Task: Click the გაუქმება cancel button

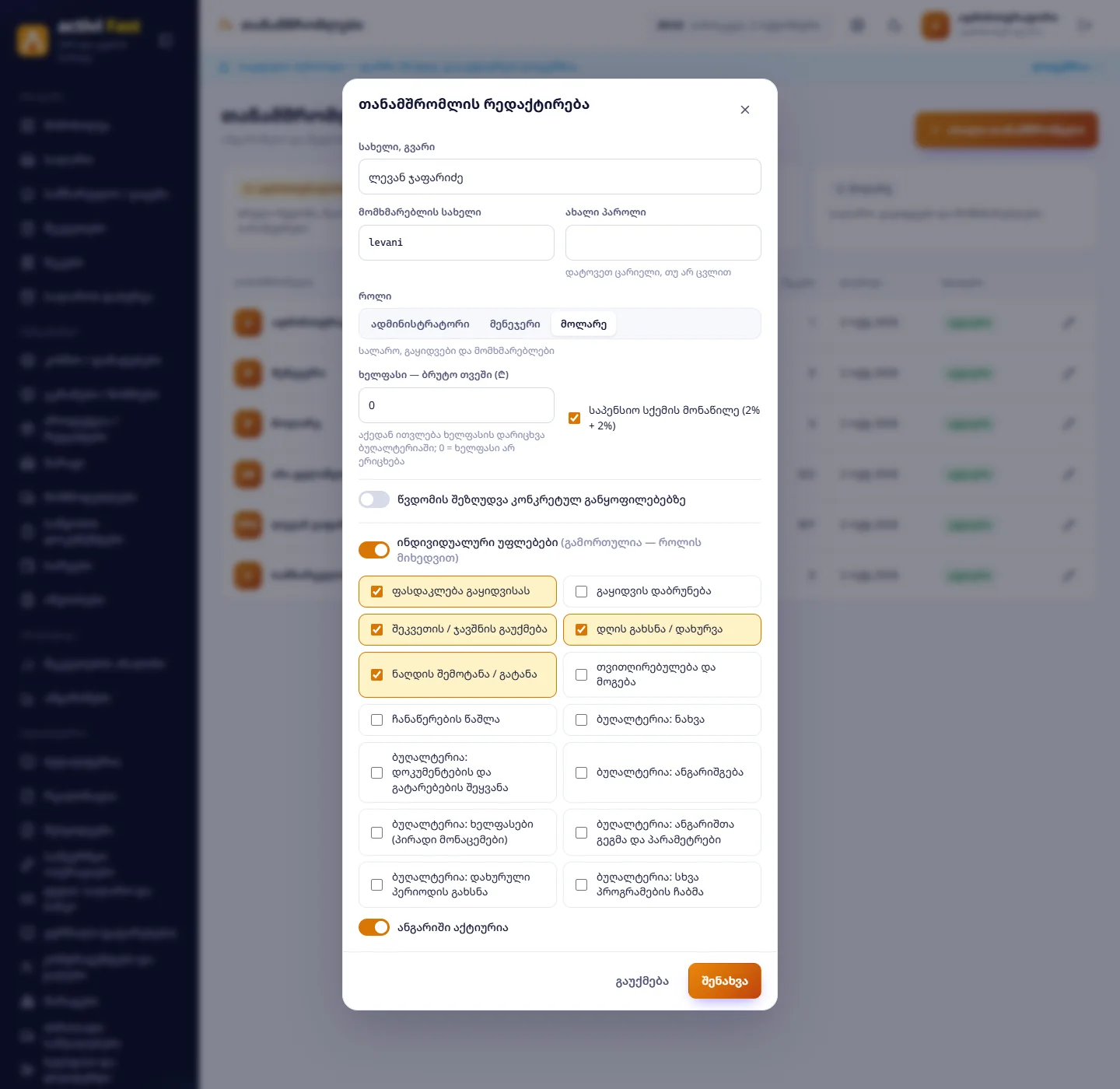Action: pyautogui.click(x=642, y=981)
